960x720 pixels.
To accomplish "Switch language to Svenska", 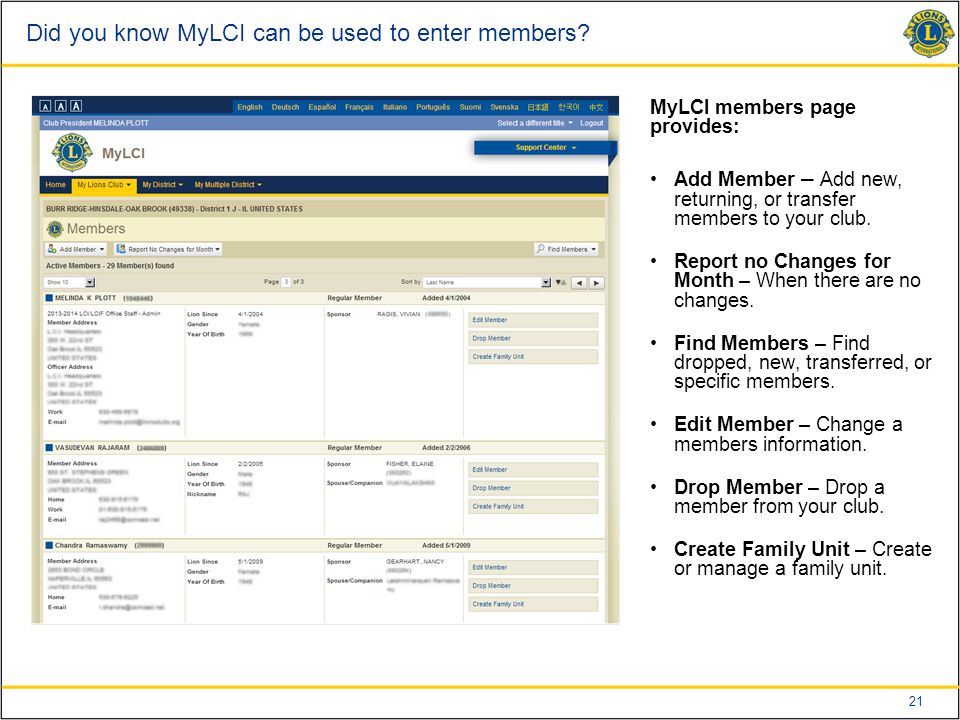I will [504, 107].
